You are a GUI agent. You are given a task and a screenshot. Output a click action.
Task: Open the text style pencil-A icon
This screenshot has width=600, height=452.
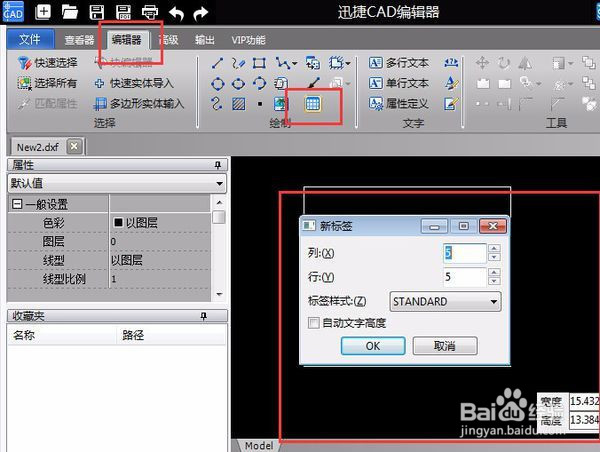point(451,83)
